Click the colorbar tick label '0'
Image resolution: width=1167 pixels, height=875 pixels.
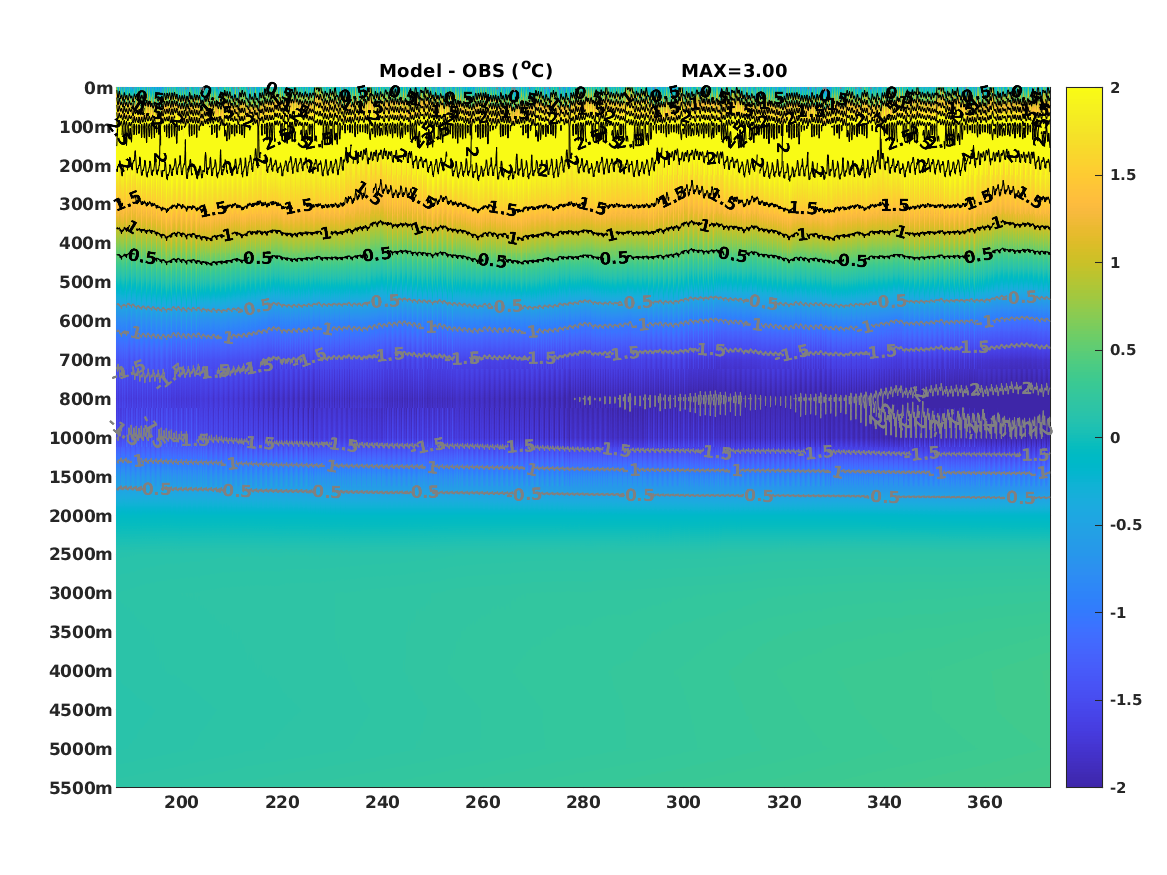tap(1115, 438)
